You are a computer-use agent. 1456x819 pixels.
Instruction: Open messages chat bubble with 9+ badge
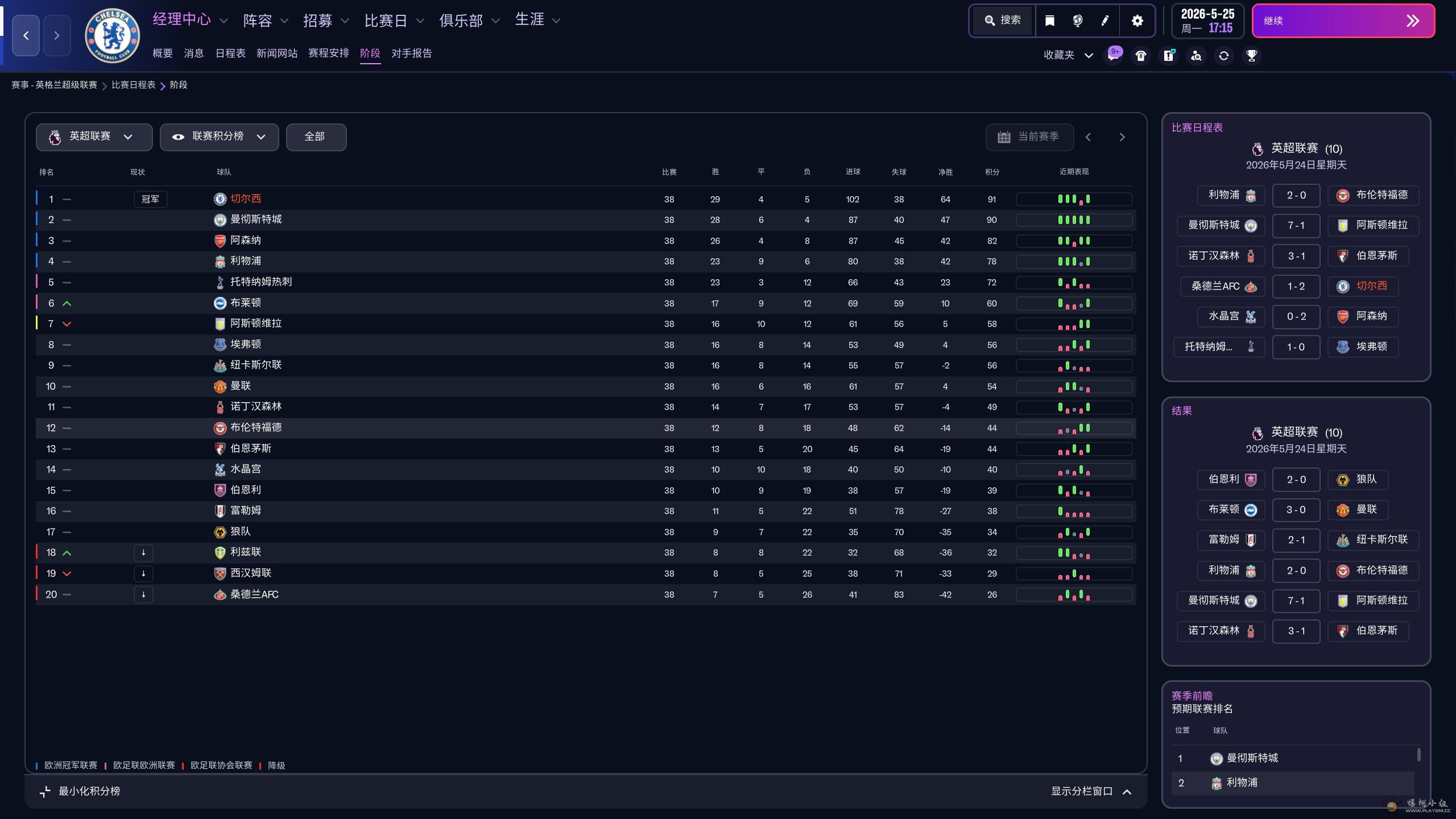click(x=1113, y=56)
